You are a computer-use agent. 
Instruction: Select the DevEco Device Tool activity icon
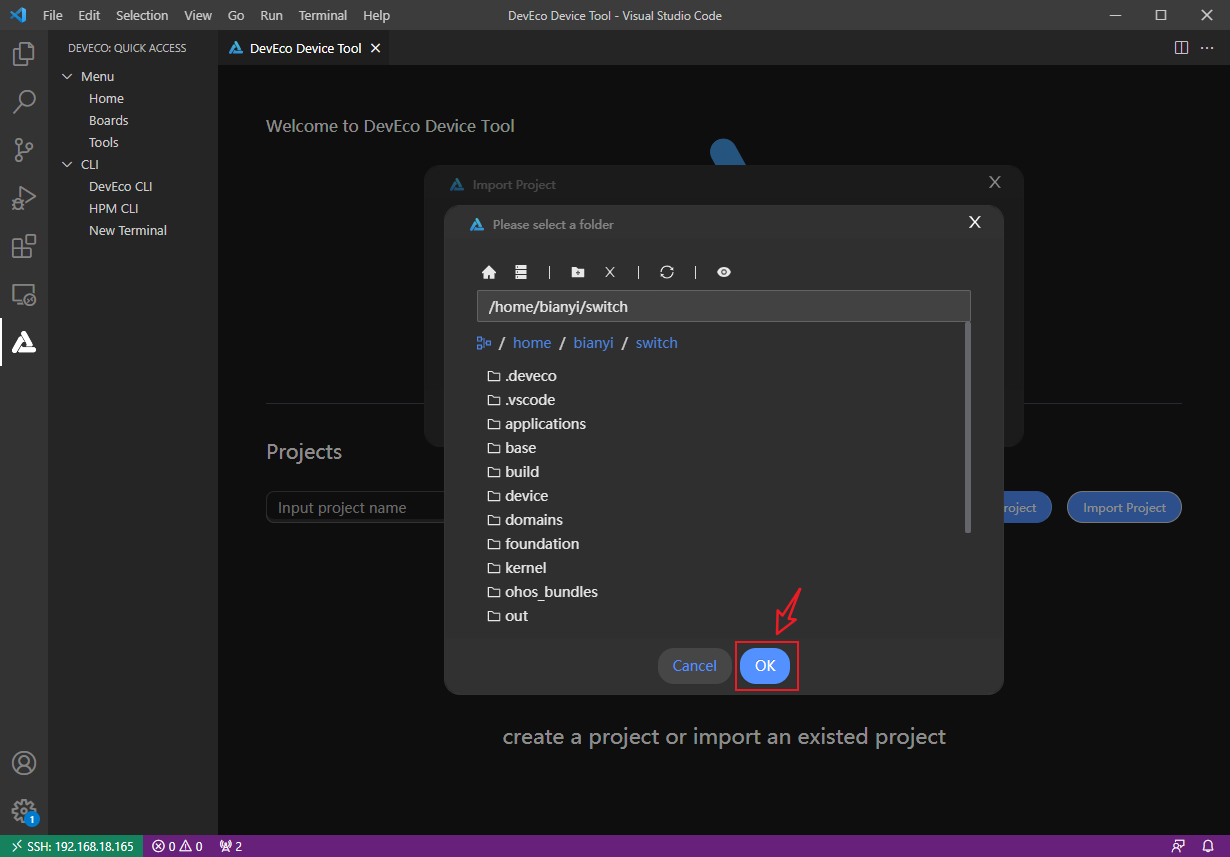coord(24,343)
